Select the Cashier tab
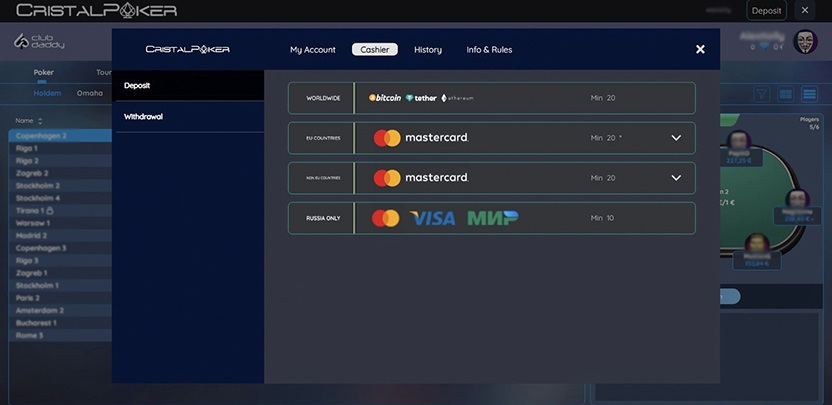Screen dimensions: 832x405 coord(375,49)
